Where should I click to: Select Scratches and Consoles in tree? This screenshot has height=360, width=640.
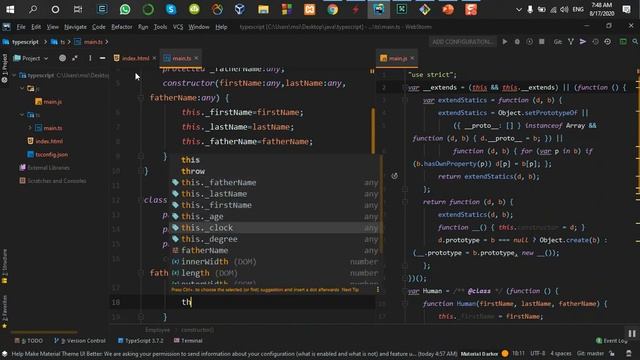point(56,180)
